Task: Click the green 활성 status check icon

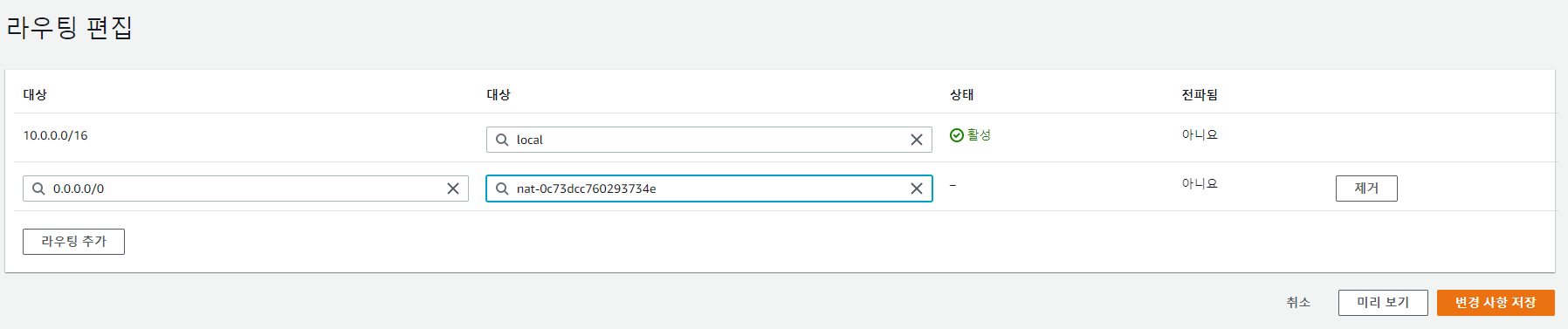Action: [957, 135]
